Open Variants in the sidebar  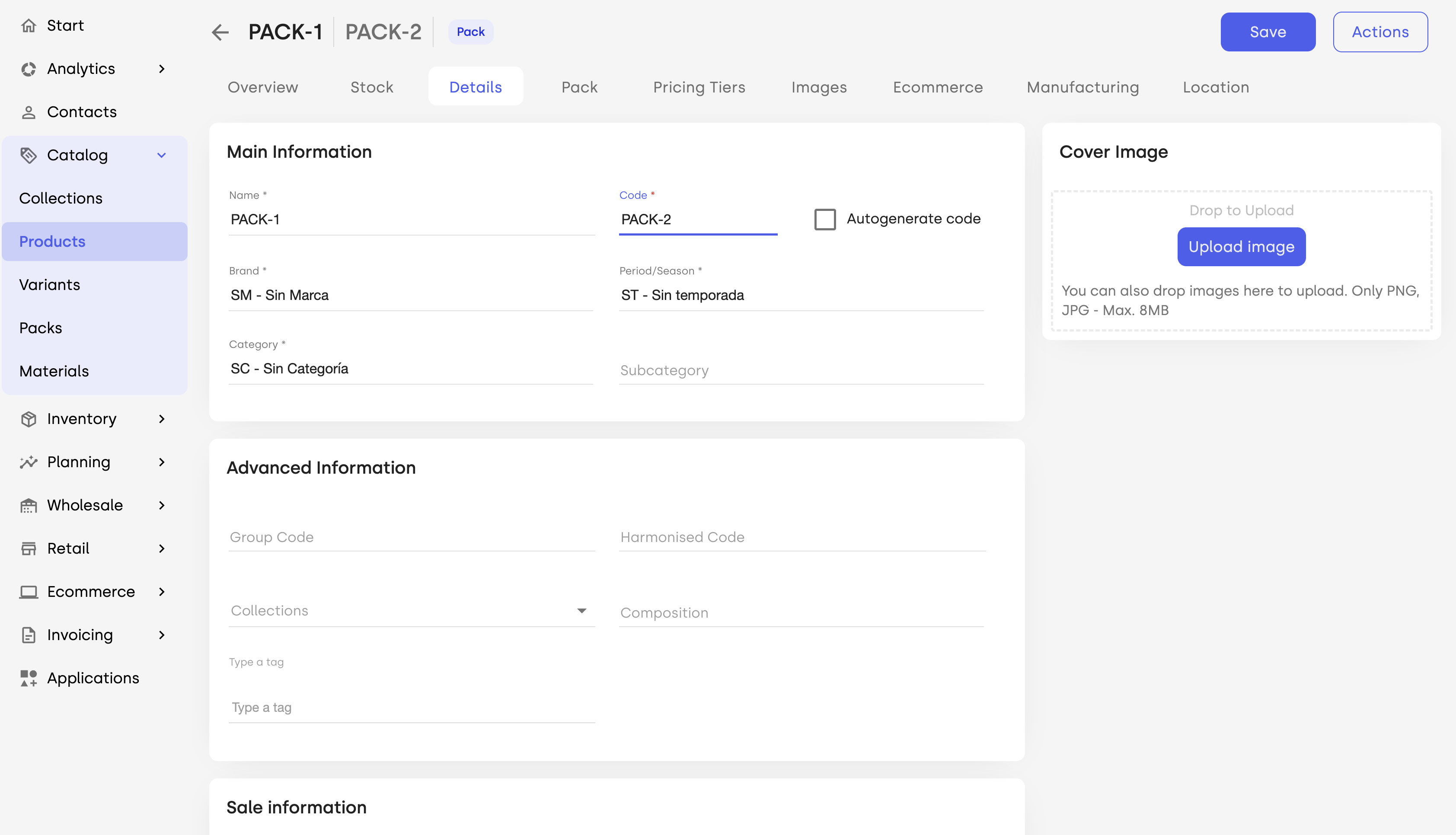[95, 284]
